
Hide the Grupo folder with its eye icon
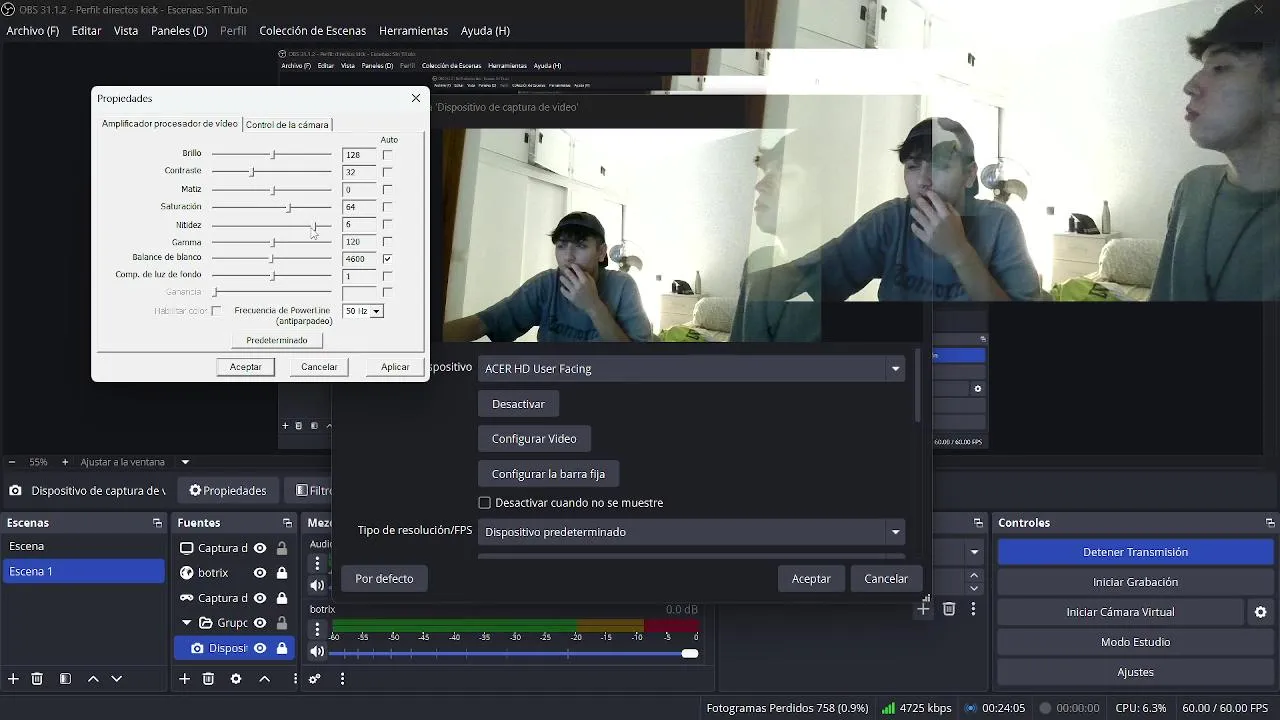click(x=260, y=623)
